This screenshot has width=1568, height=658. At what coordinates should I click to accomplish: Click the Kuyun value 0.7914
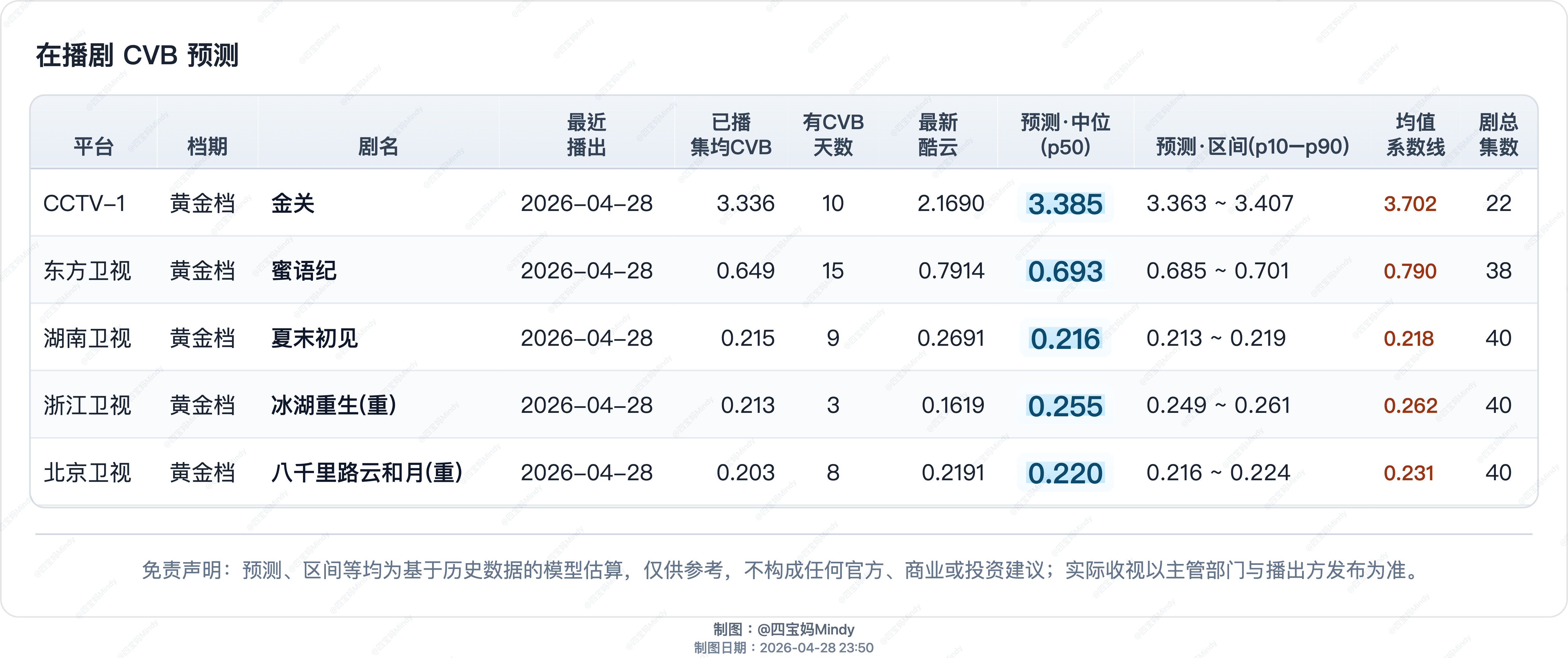tap(951, 271)
